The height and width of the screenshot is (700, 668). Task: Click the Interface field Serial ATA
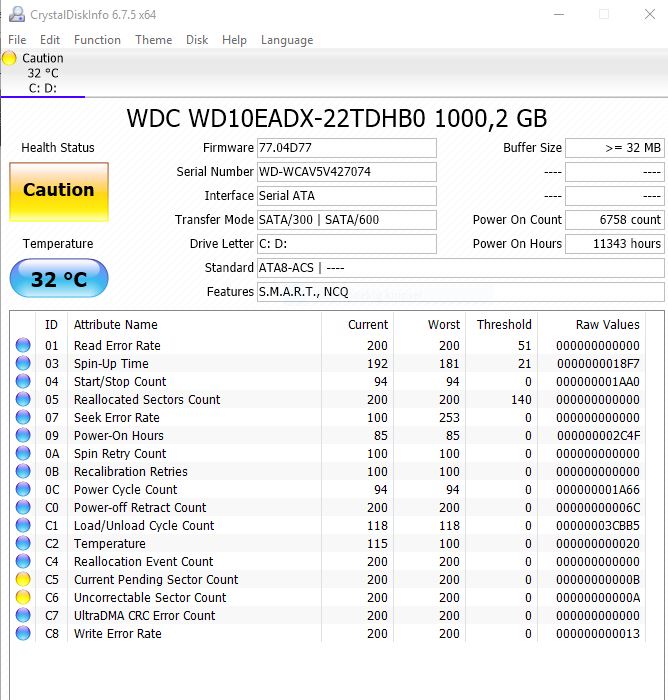[347, 196]
